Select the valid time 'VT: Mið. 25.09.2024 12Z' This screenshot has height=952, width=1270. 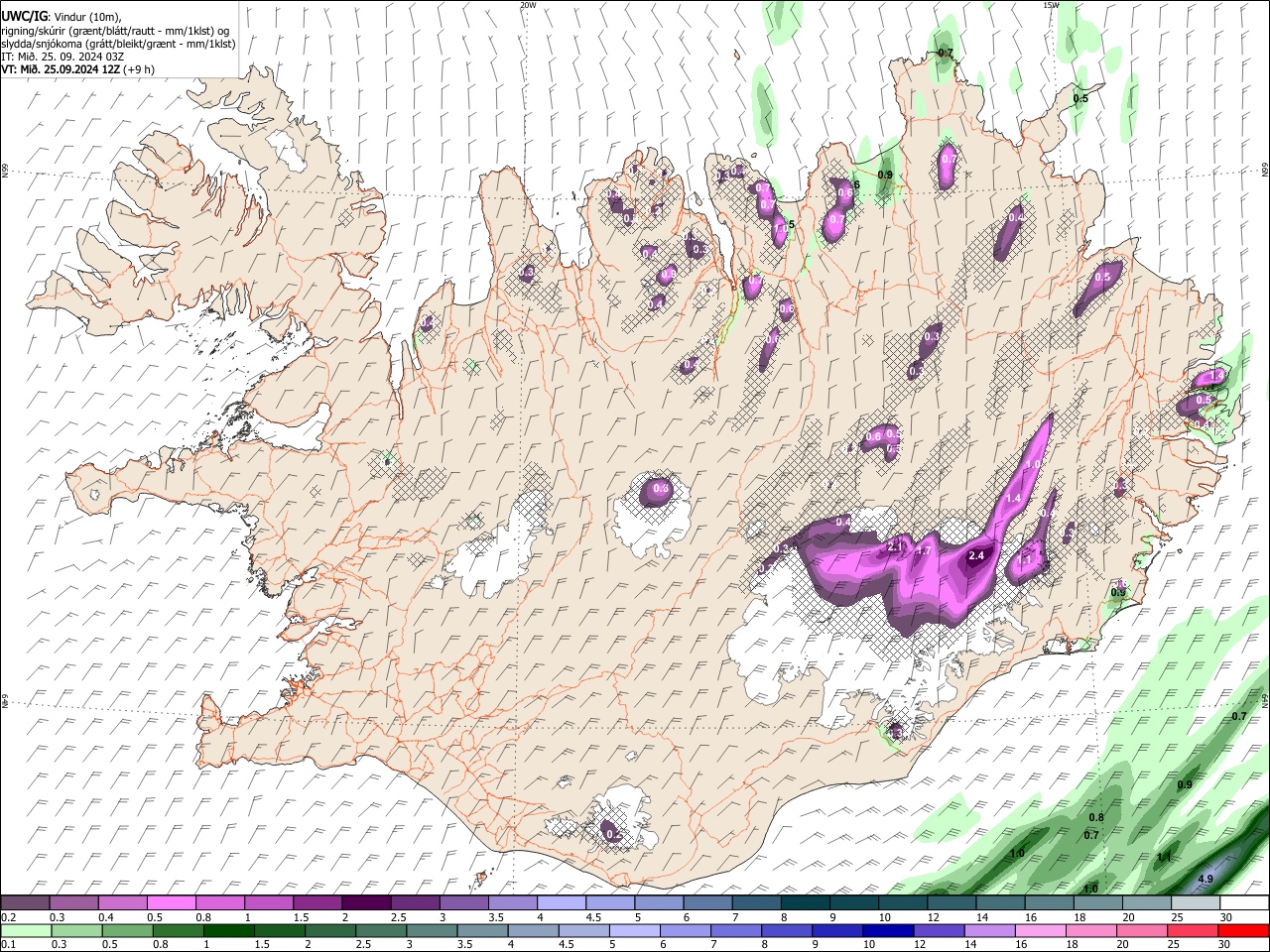pyautogui.click(x=59, y=69)
